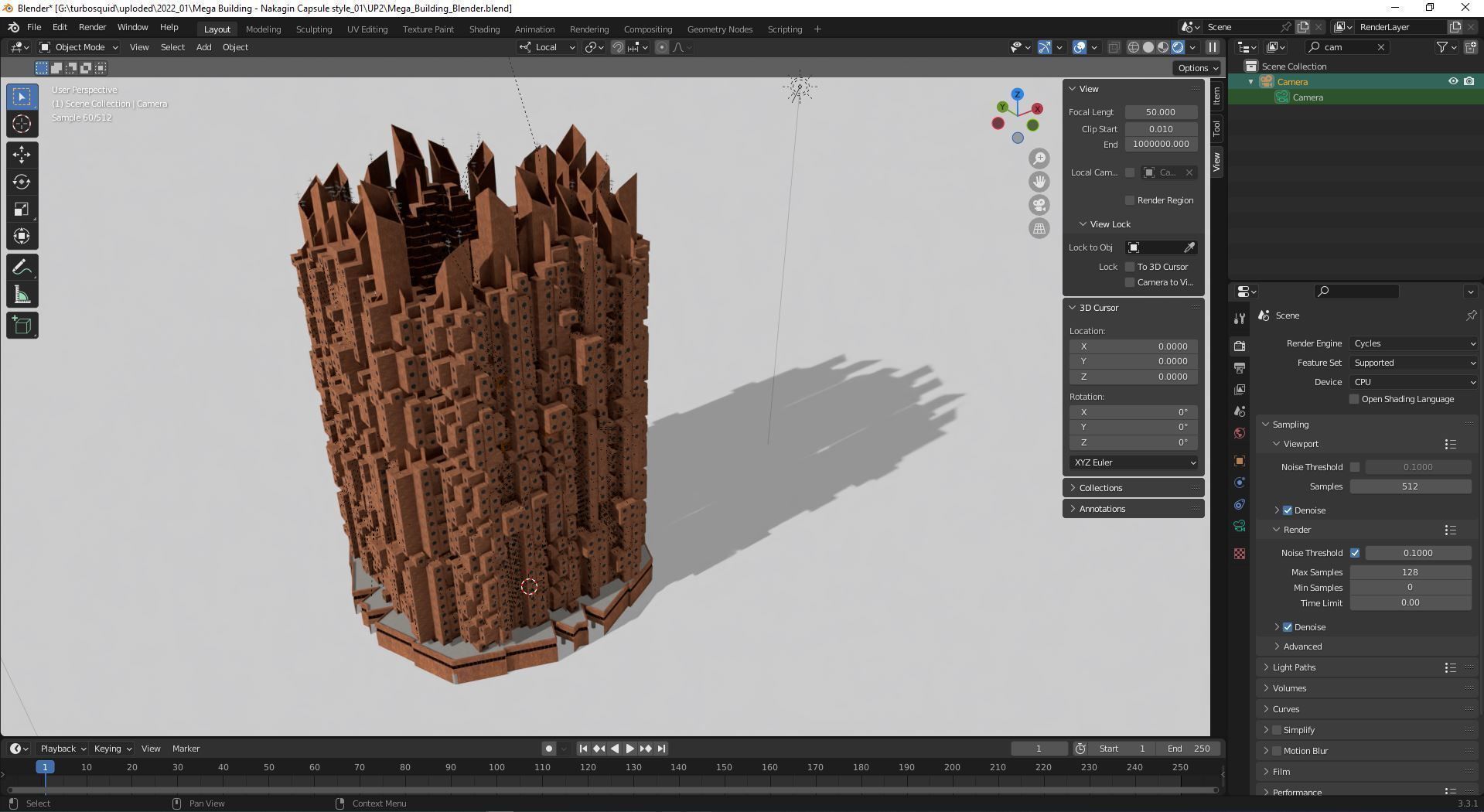Open the Render Properties tab

pyautogui.click(x=1240, y=346)
